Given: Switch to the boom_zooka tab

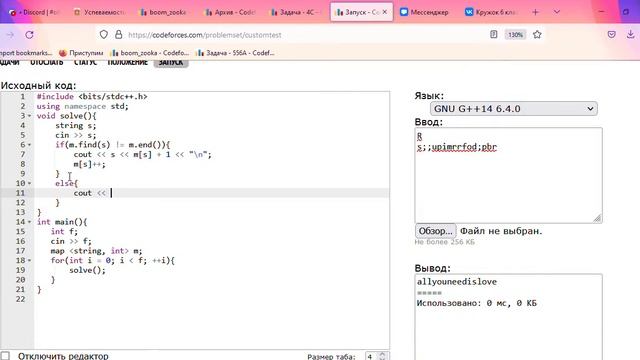Looking at the screenshot, I should [163, 12].
